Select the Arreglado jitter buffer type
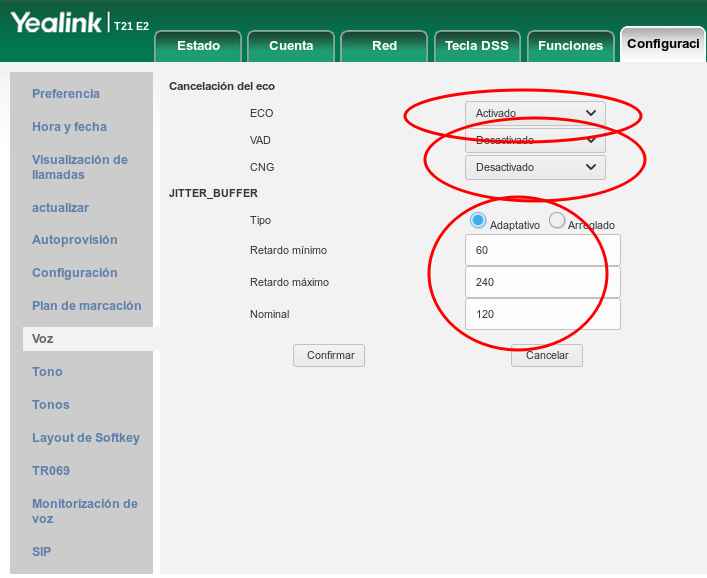Screen dimensions: 707x578 557,221
